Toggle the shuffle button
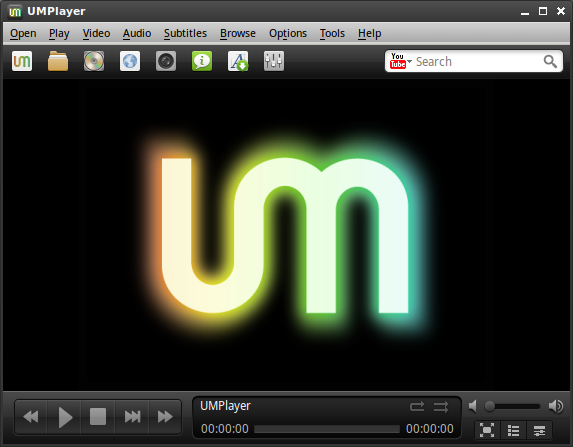 point(441,406)
